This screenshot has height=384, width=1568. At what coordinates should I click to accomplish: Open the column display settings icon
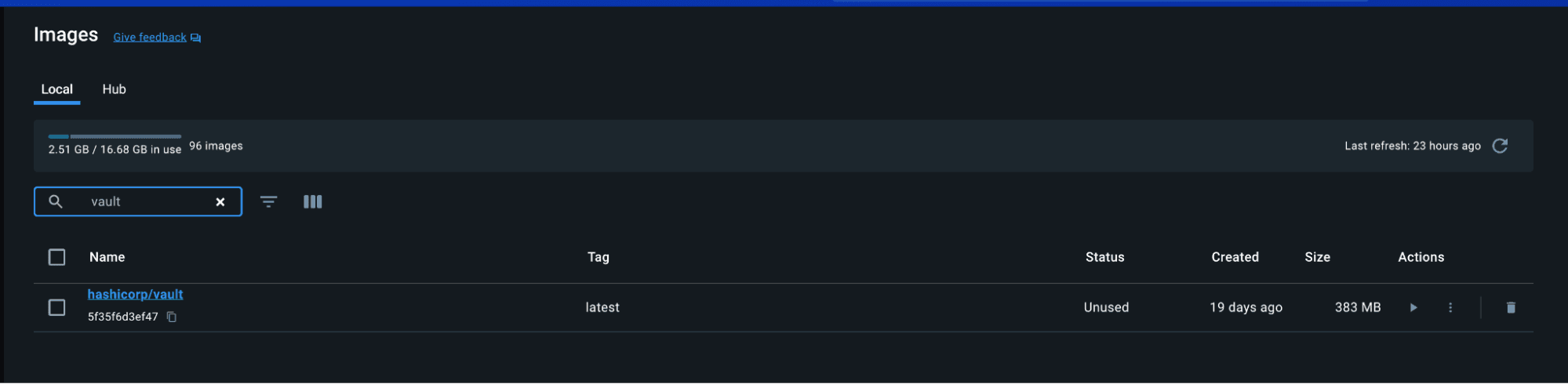312,202
